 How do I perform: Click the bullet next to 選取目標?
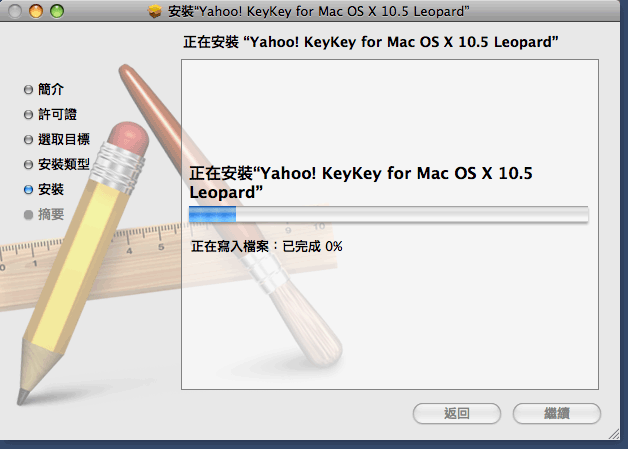tap(28, 139)
